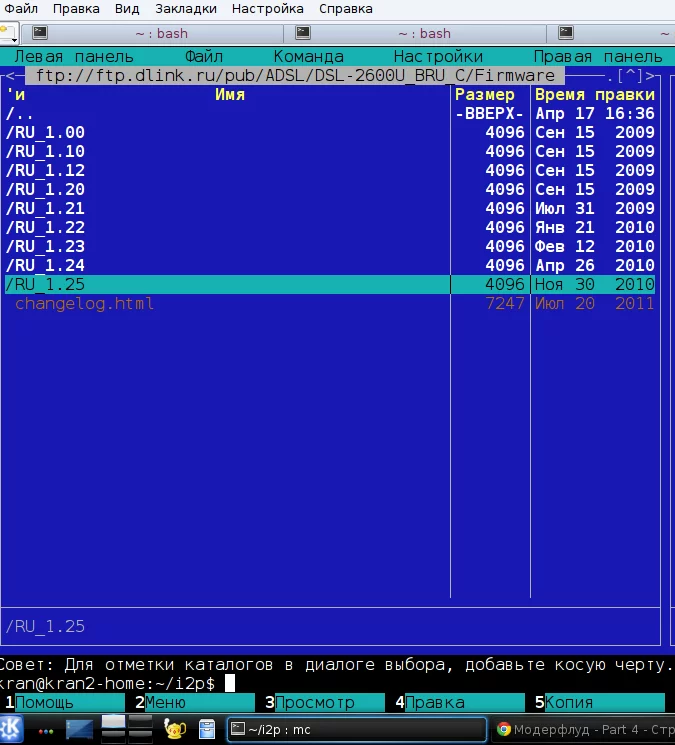The image size is (675, 745).
Task: Sort by the Время правки column header
Action: click(595, 95)
